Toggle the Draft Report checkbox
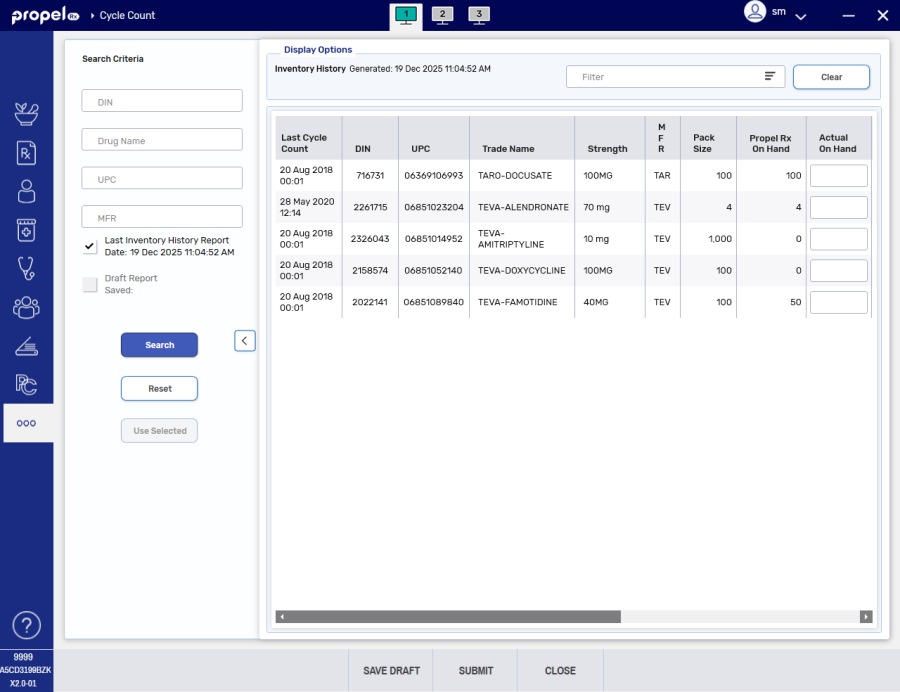 point(91,284)
